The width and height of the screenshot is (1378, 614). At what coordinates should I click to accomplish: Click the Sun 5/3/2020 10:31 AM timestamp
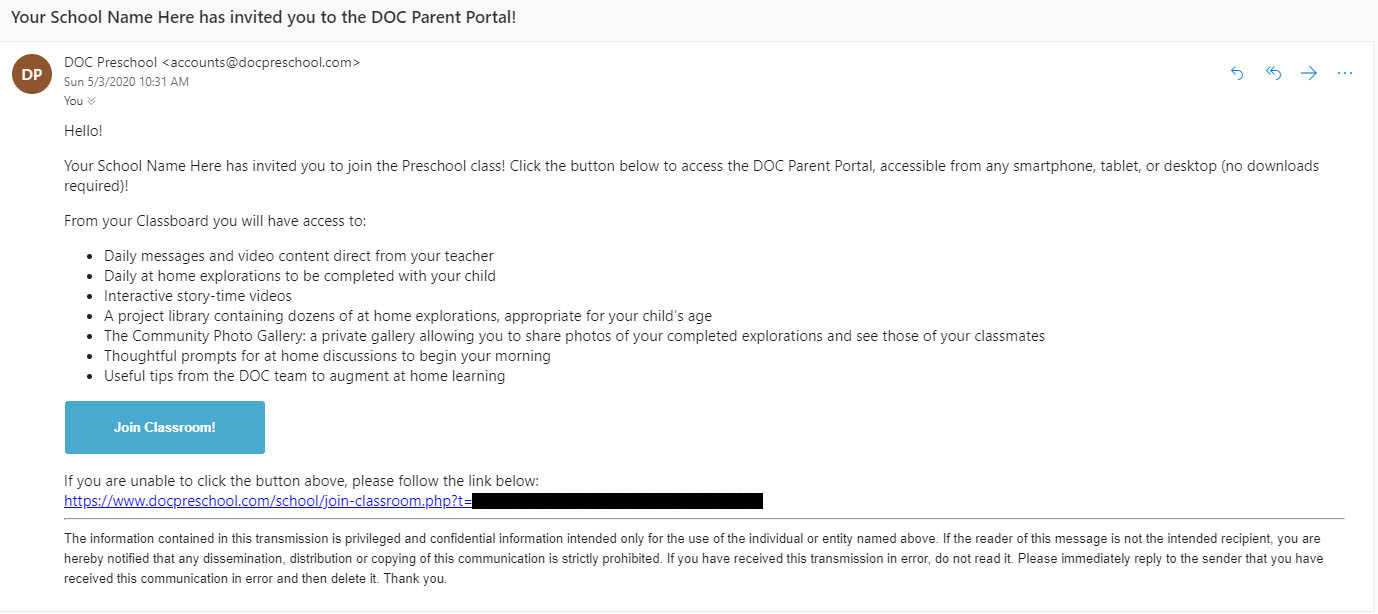click(x=126, y=82)
